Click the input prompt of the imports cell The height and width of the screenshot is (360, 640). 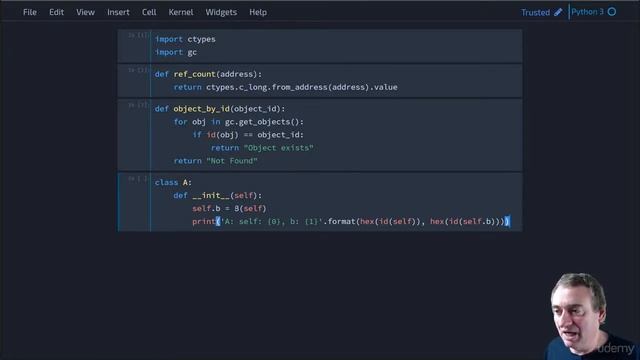point(138,35)
